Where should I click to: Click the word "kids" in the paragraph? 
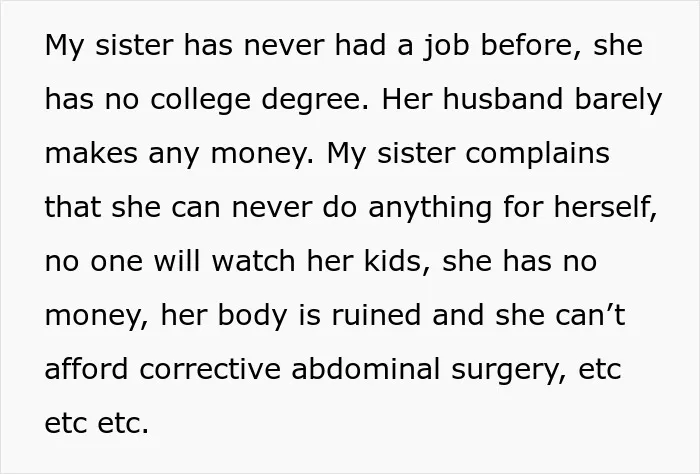click(392, 262)
